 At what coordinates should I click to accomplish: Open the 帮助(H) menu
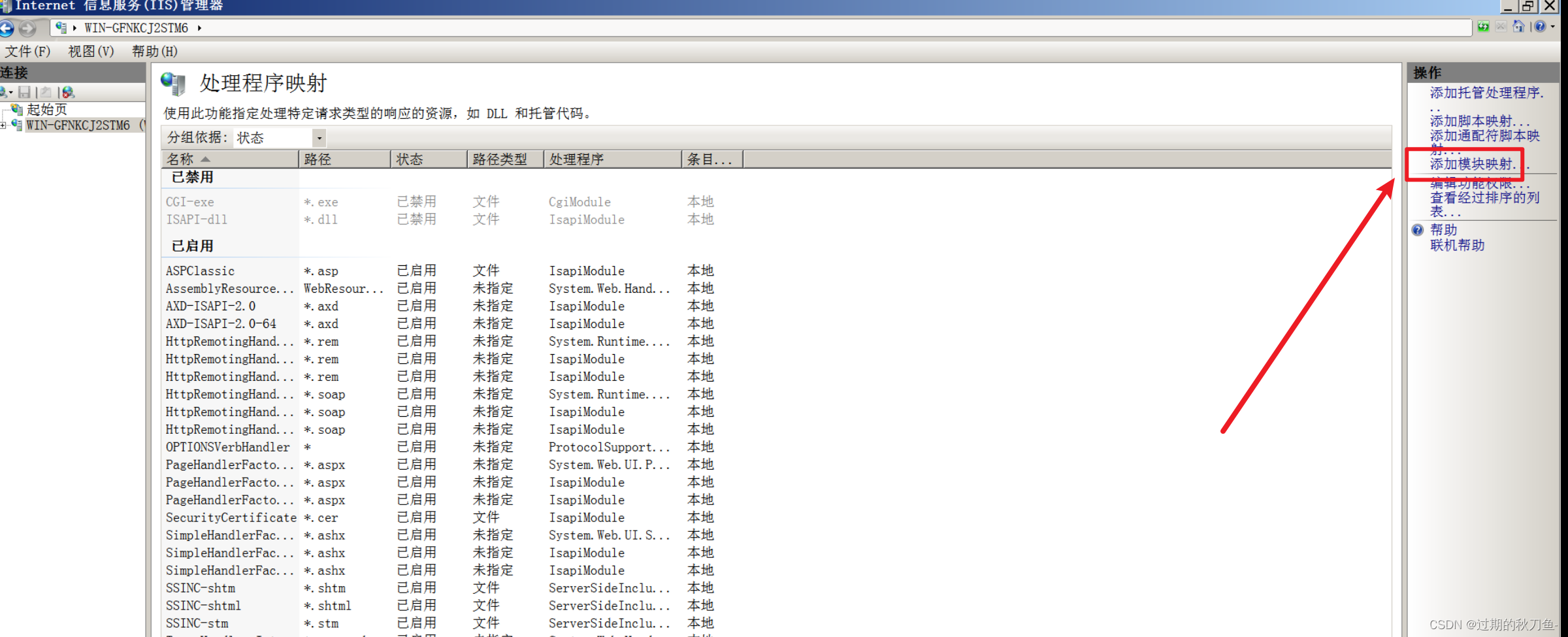coord(155,52)
